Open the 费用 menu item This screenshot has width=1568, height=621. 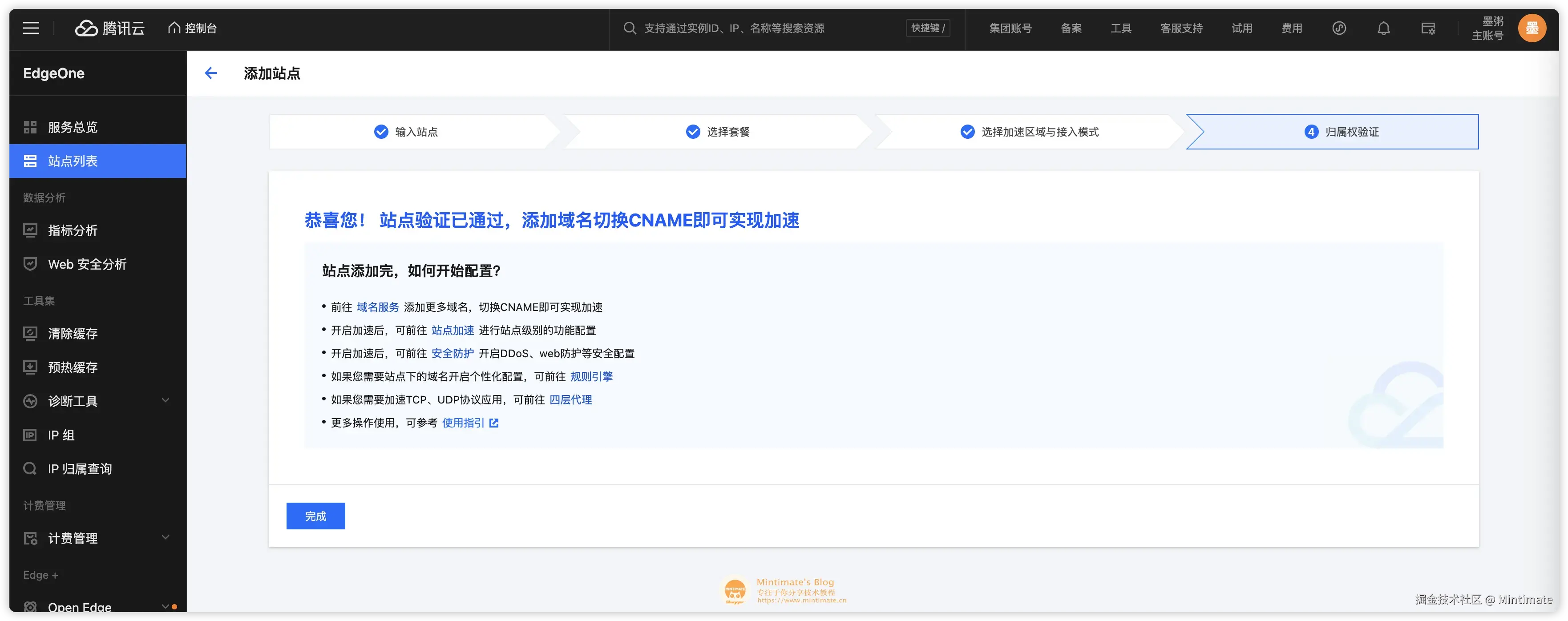(x=1292, y=28)
